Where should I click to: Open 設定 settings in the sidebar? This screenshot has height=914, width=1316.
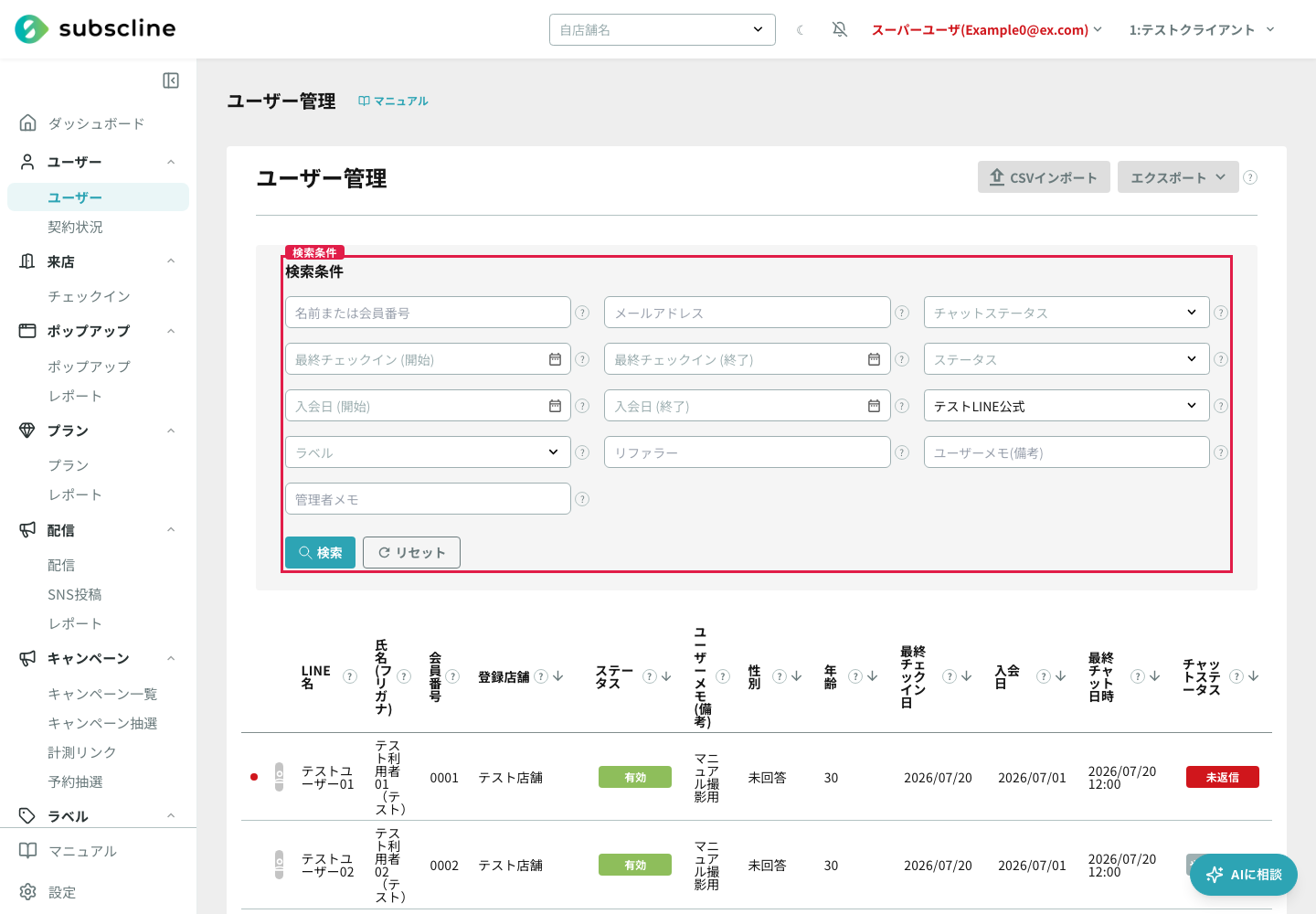pos(61,892)
